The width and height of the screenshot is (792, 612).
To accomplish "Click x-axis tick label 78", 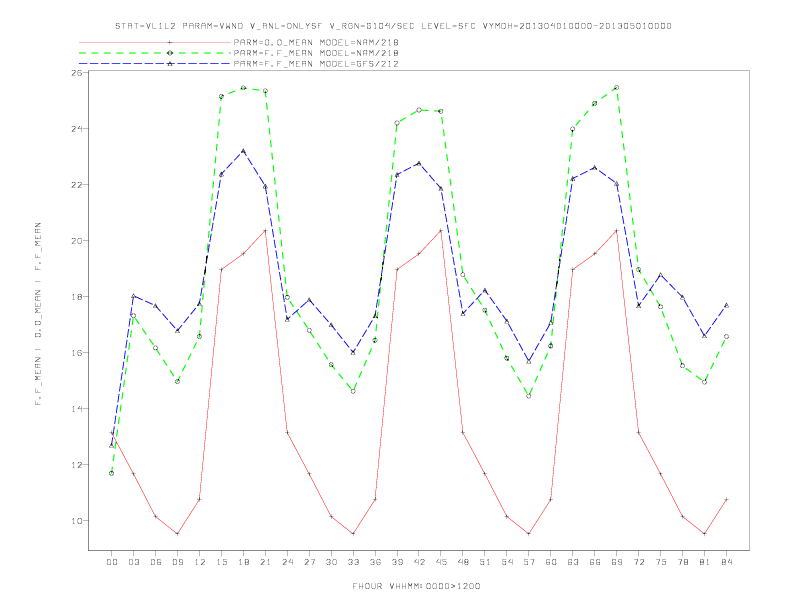I will click(683, 562).
